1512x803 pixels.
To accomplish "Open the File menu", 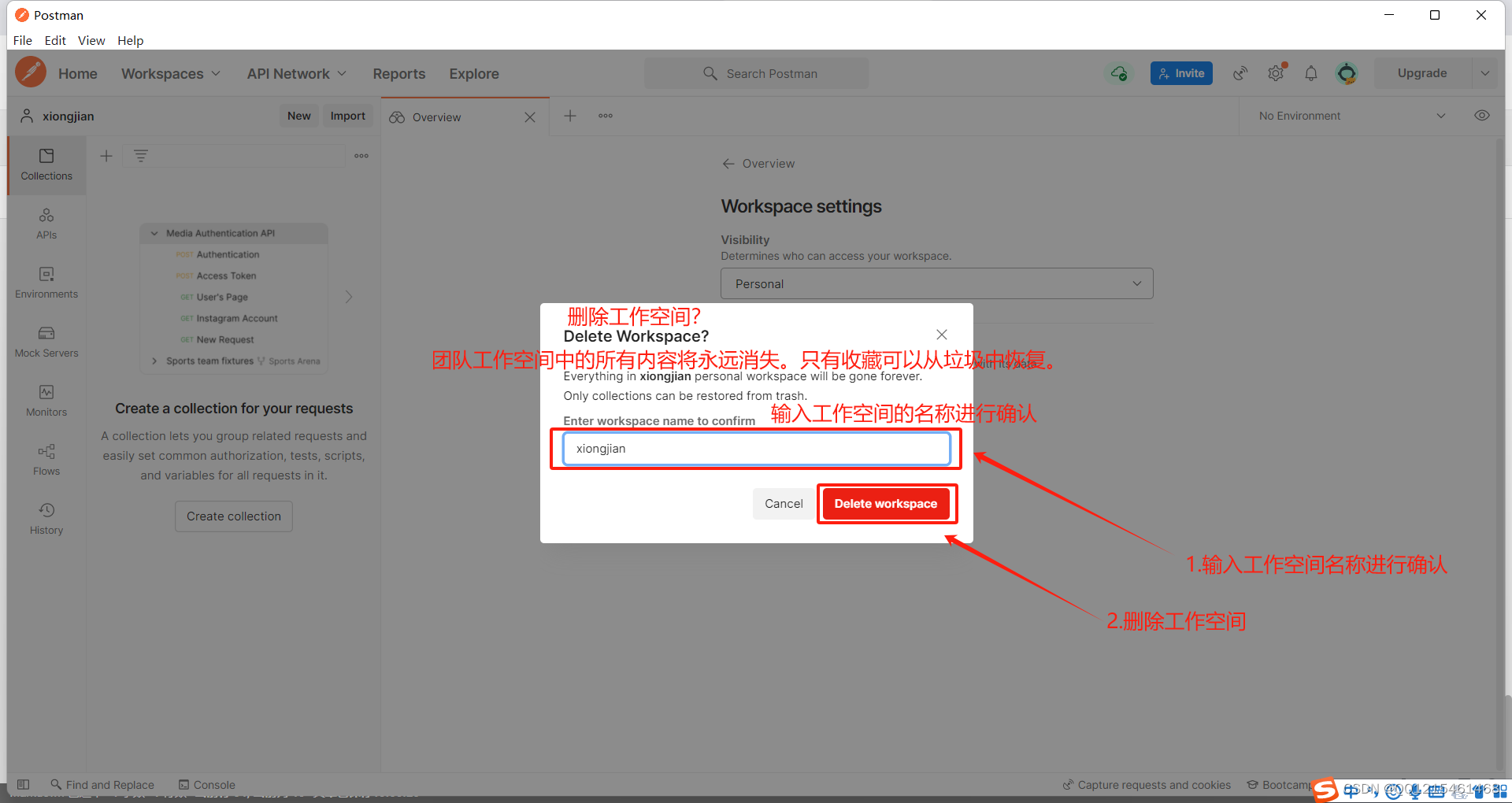I will (23, 40).
